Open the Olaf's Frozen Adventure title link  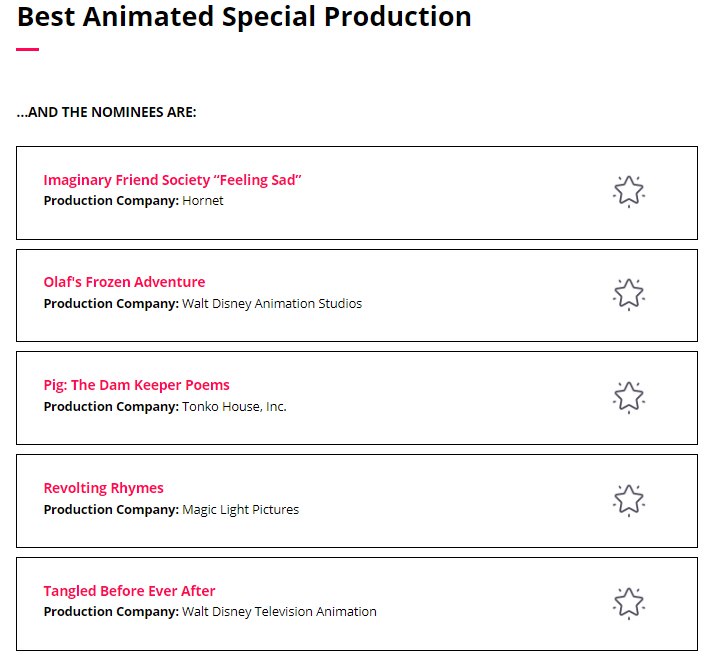(124, 282)
